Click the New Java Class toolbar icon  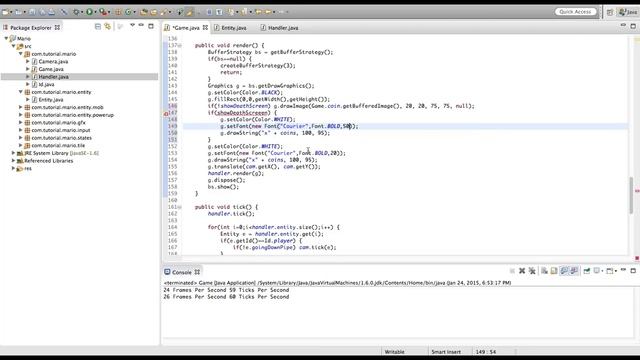pyautogui.click(x=128, y=12)
